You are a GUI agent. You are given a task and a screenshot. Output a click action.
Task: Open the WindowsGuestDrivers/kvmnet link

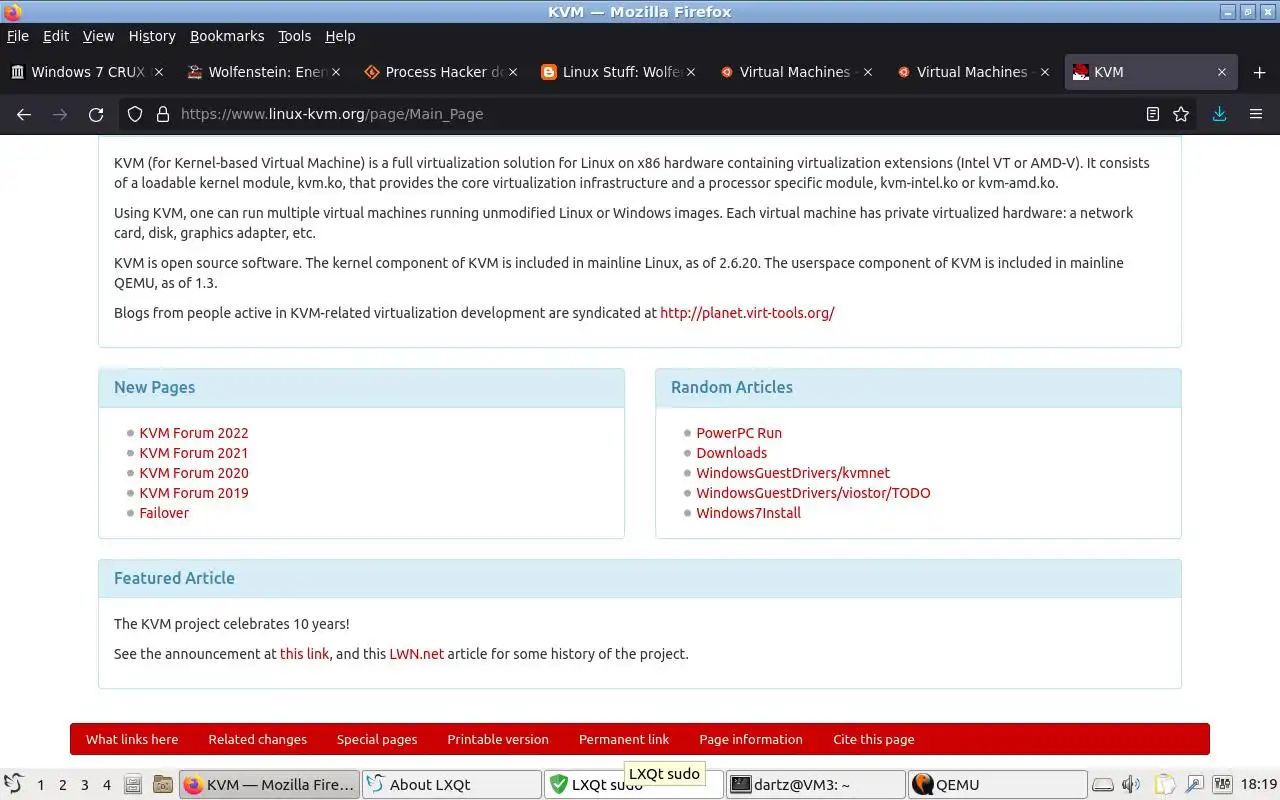pyautogui.click(x=793, y=473)
